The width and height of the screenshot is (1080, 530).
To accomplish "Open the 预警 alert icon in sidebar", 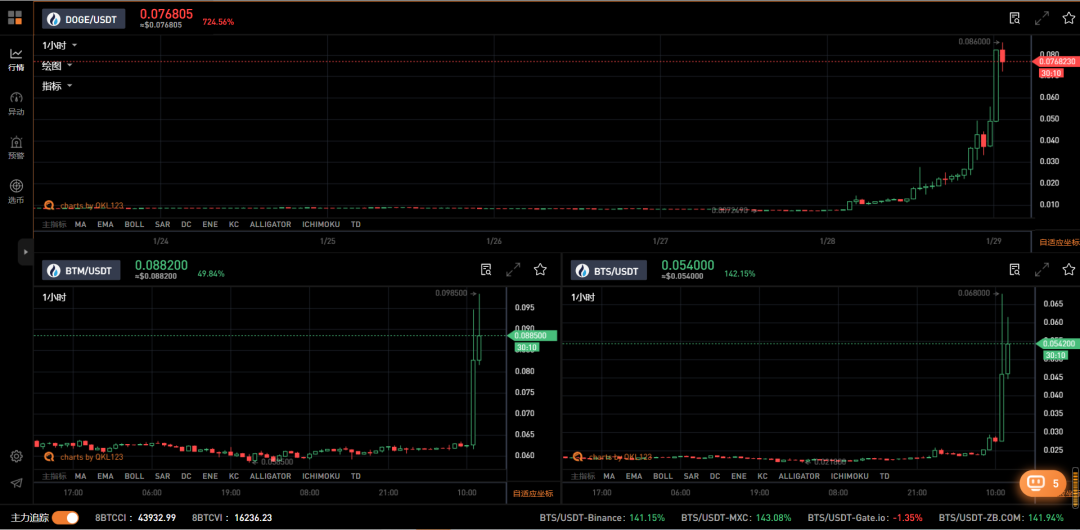I will point(16,147).
